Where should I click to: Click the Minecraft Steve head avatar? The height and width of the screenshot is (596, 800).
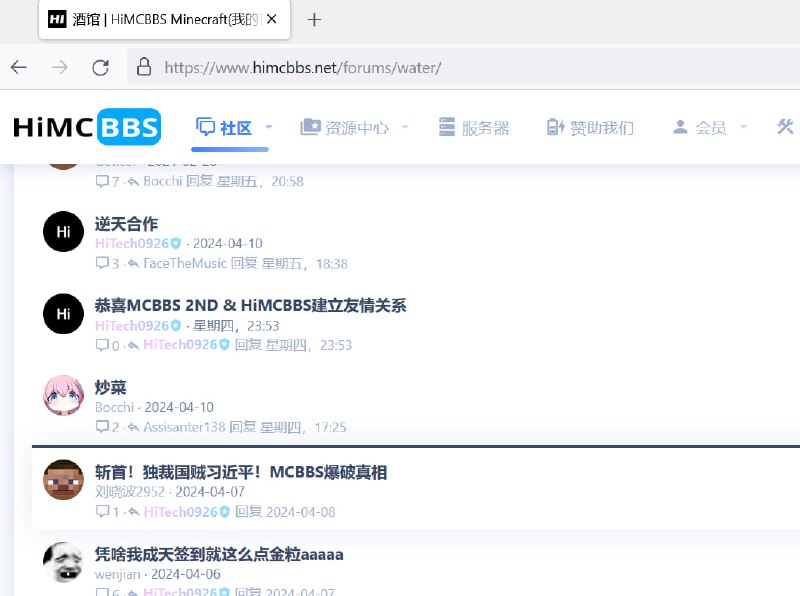point(63,479)
